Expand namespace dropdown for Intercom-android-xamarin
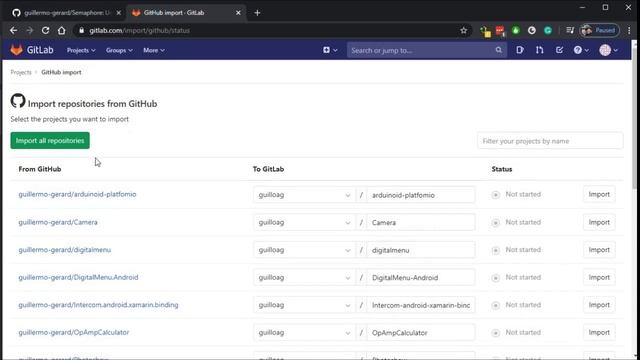 pyautogui.click(x=304, y=305)
